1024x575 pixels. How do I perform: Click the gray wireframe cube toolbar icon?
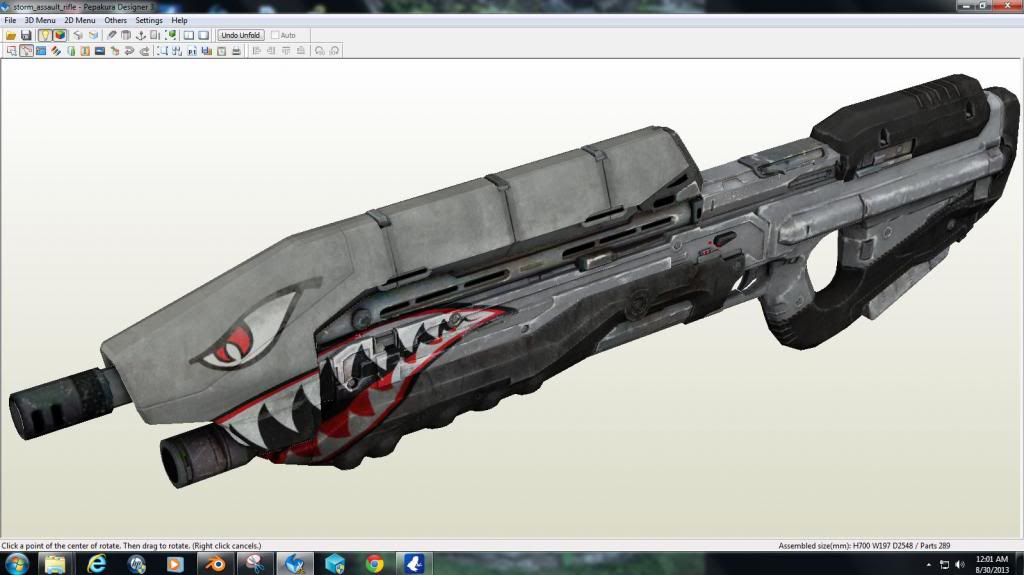[x=78, y=35]
